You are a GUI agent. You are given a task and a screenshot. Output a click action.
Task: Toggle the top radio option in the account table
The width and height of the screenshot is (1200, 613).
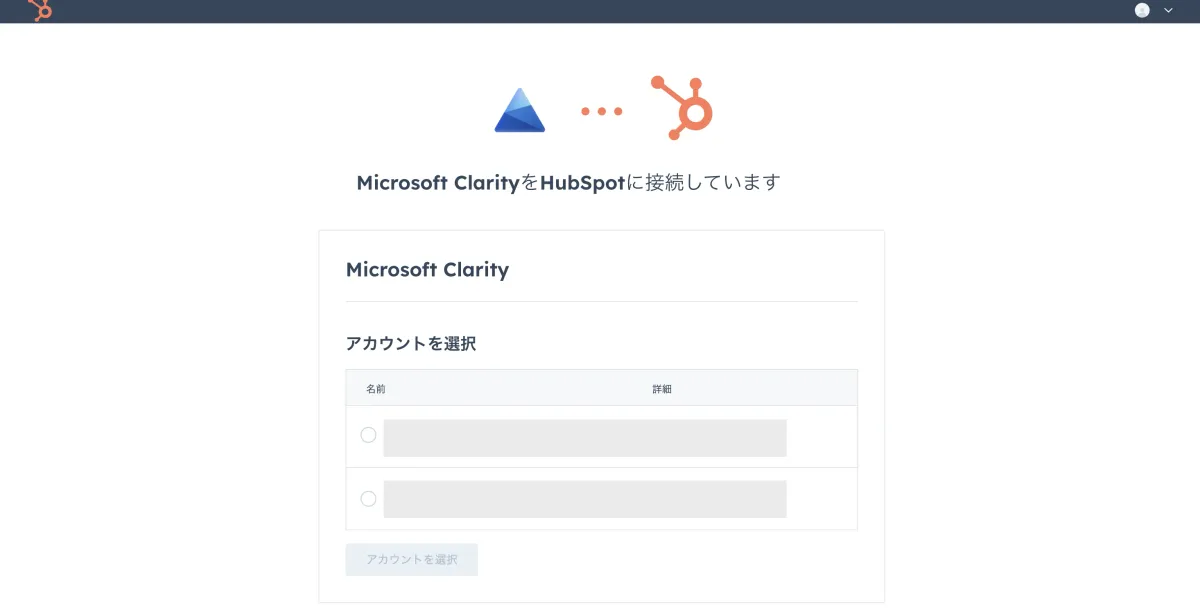(368, 435)
